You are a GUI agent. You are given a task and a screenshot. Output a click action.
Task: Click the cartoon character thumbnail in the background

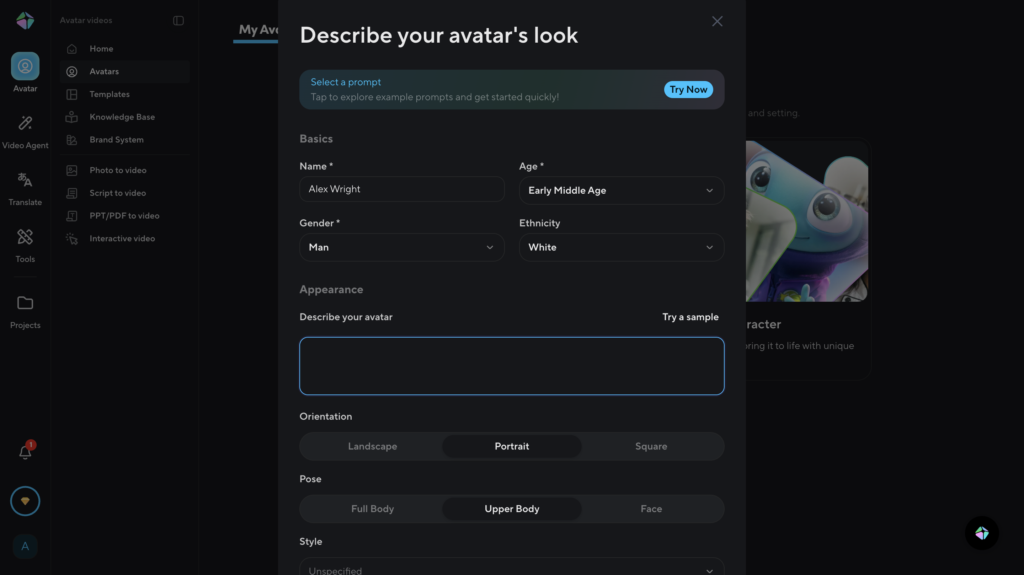[807, 222]
